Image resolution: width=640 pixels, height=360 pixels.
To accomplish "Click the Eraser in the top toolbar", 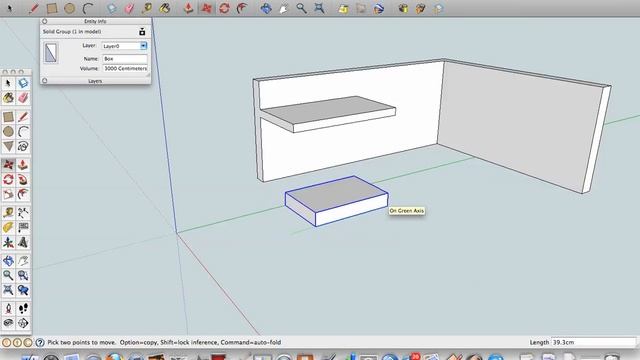I will coord(129,8).
